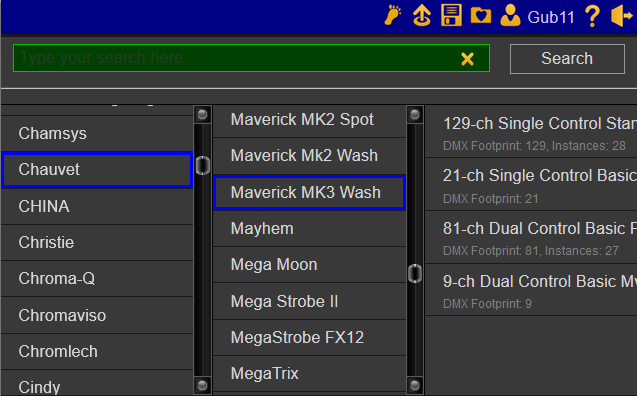Select fixture Mega Strobe II

pos(310,301)
